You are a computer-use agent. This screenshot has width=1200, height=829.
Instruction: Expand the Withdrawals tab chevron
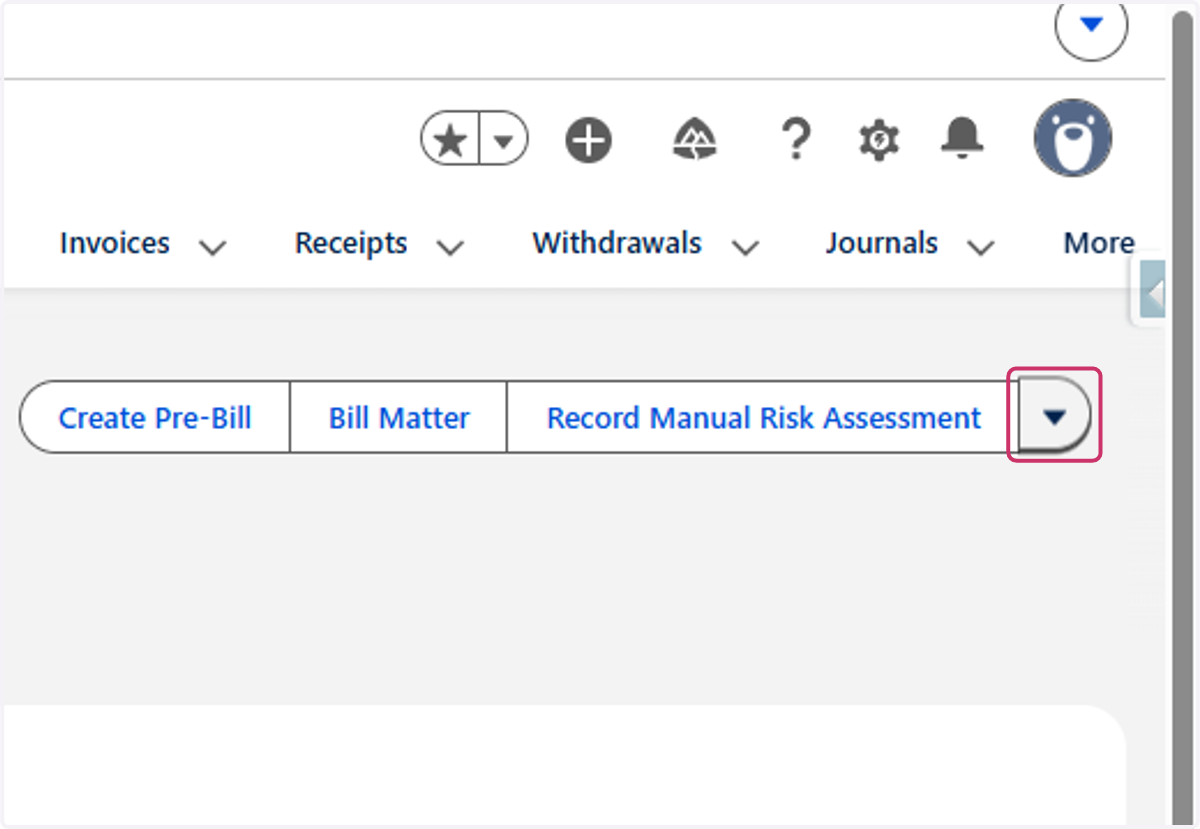point(745,247)
